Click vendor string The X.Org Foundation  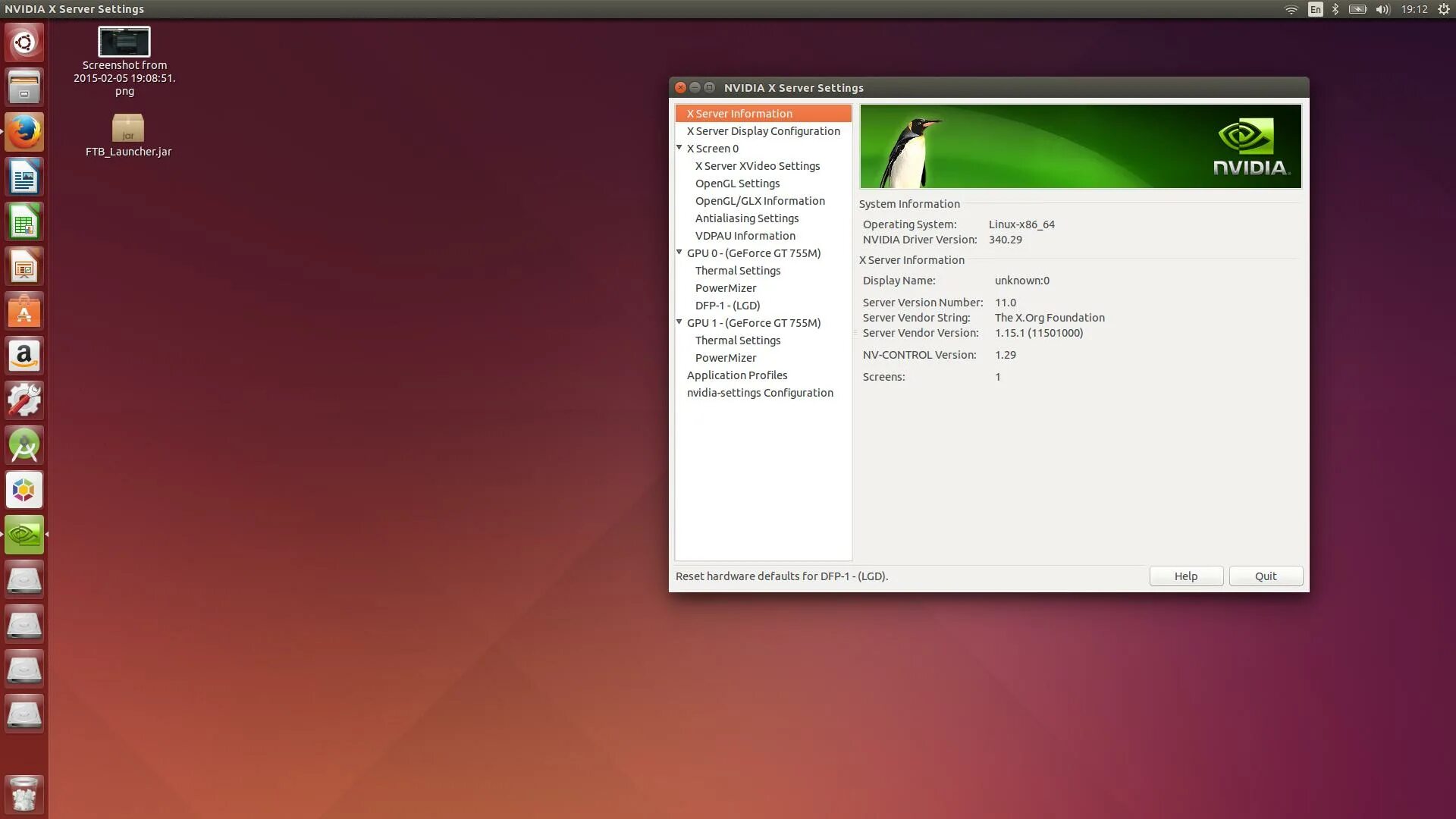(1050, 318)
